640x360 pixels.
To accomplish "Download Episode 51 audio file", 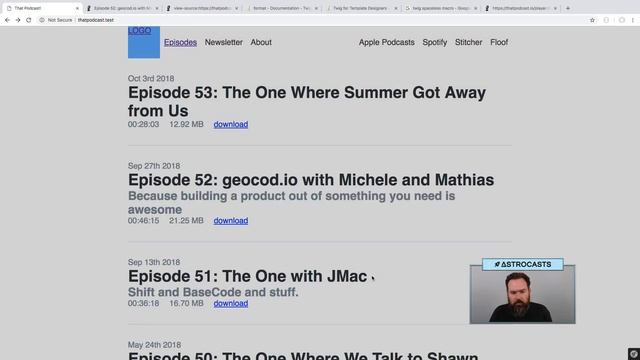I will pyautogui.click(x=231, y=304).
